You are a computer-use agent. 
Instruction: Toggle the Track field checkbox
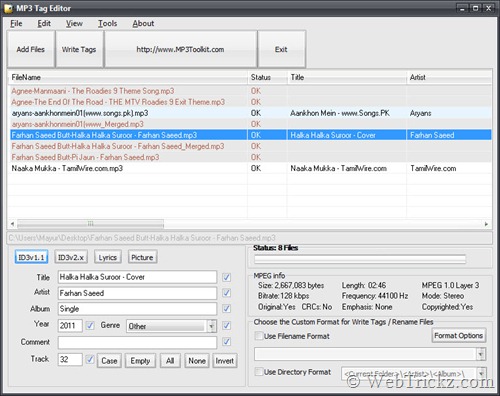[90, 359]
